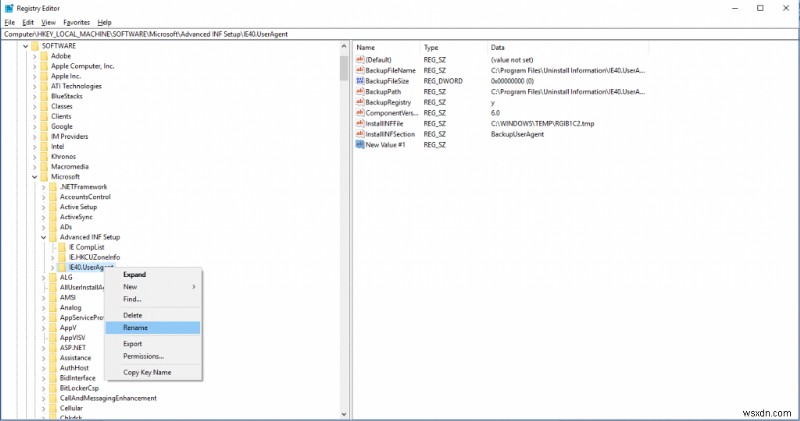This screenshot has width=800, height=421.
Task: Collapse the Microsoft key
Action: point(34,177)
